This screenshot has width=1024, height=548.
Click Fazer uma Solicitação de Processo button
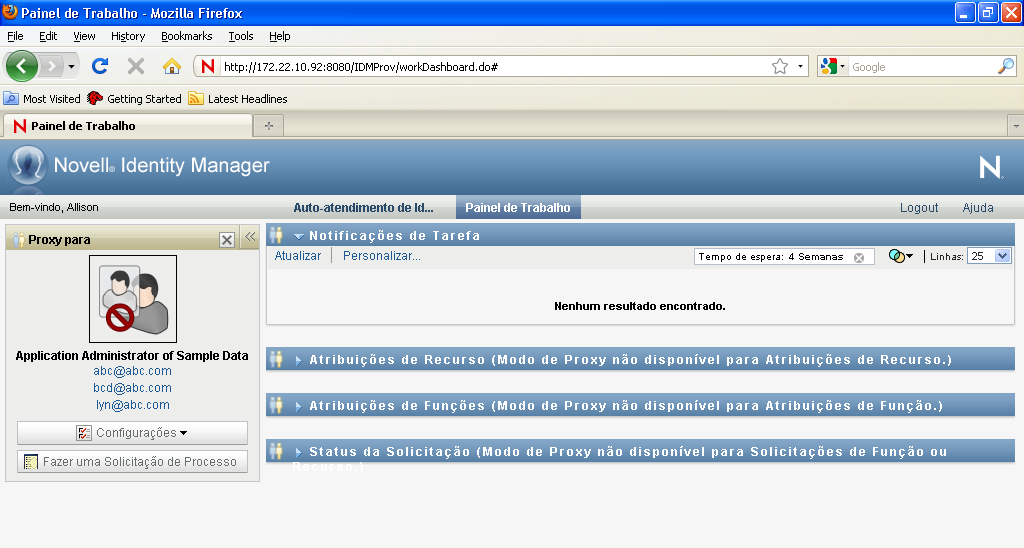tap(133, 461)
